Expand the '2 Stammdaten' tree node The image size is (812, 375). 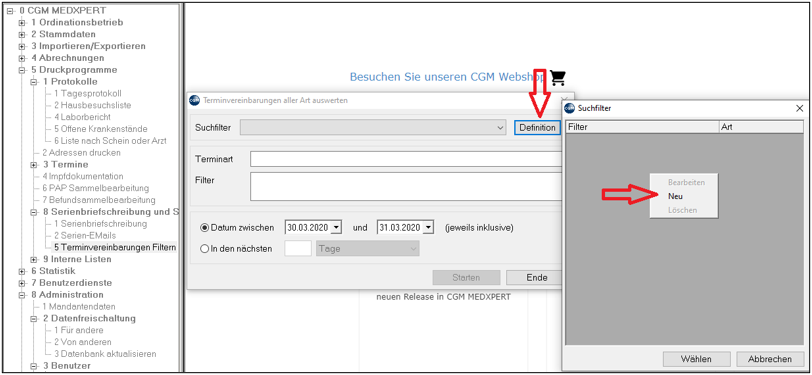tap(21, 34)
